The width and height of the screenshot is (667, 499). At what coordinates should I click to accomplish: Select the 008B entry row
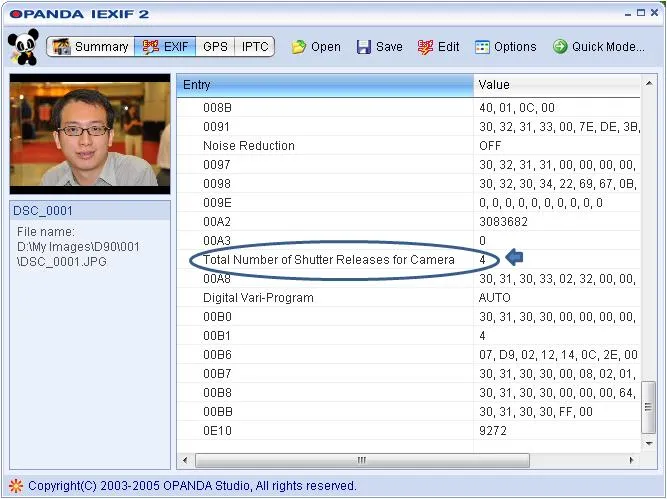[408, 108]
